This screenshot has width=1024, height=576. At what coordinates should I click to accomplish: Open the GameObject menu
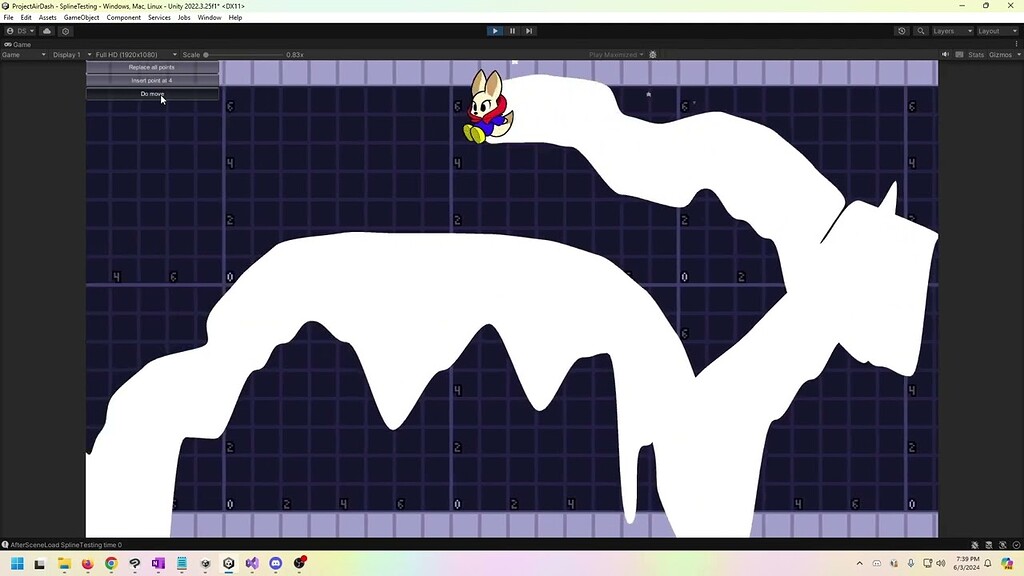click(80, 17)
